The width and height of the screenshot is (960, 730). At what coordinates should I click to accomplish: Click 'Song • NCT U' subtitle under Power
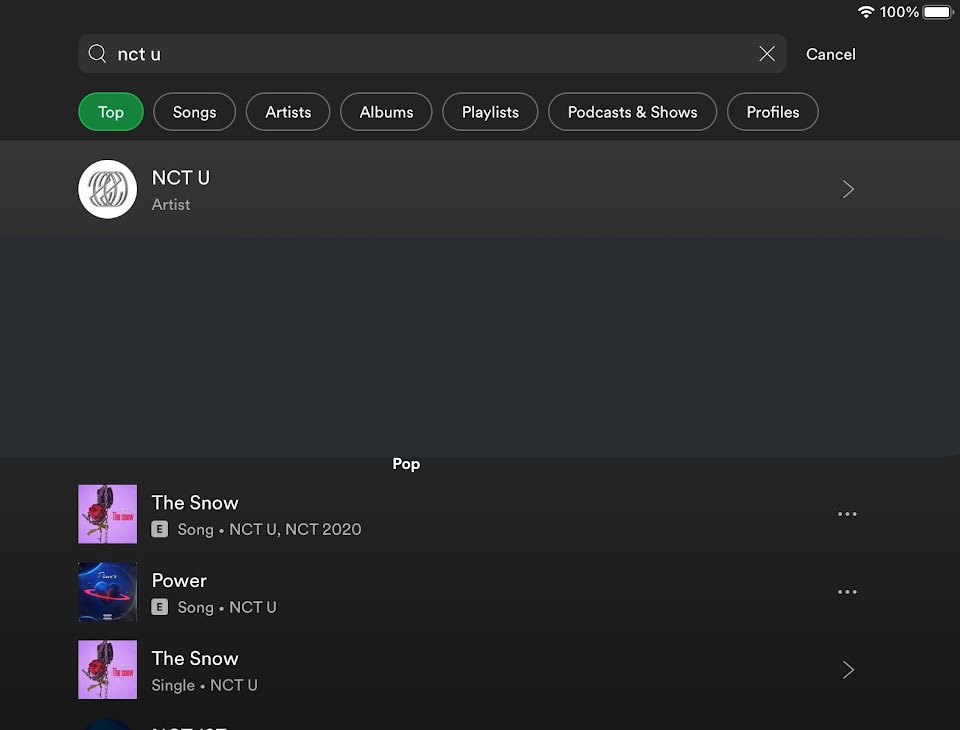[x=227, y=607]
